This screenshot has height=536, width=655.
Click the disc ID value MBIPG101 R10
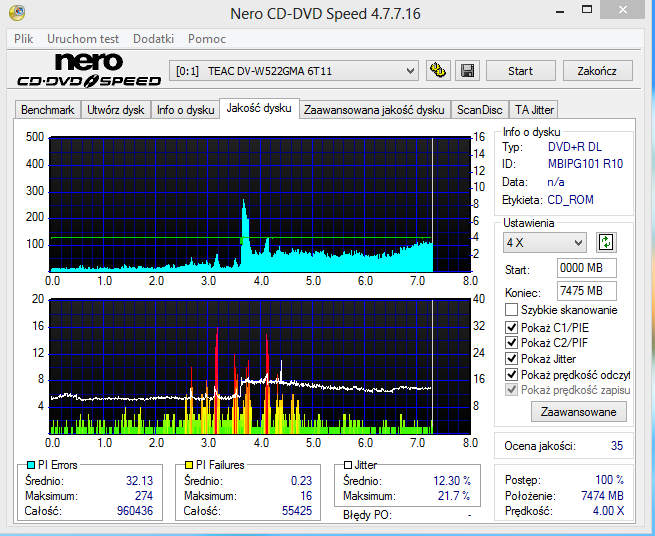point(585,164)
